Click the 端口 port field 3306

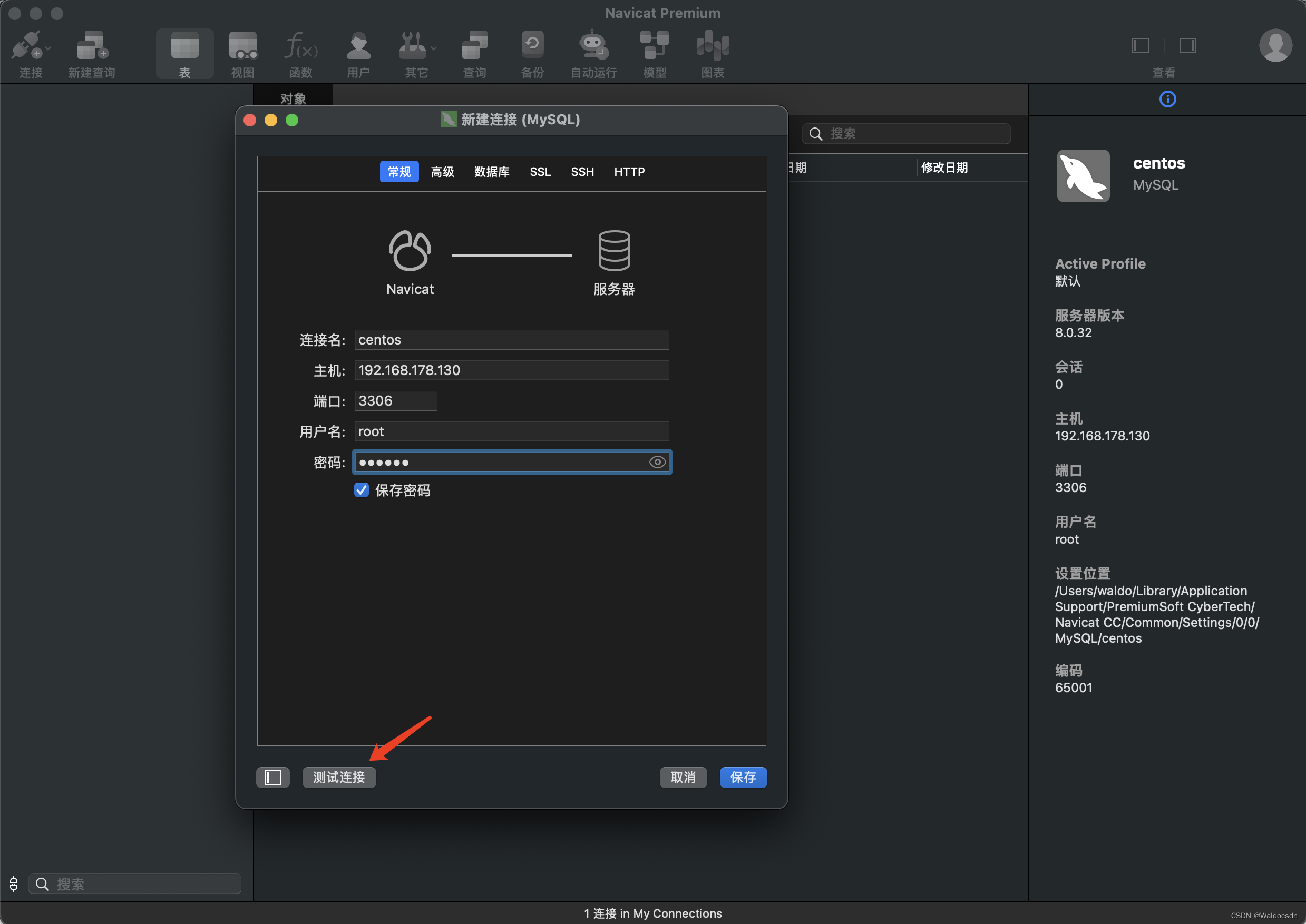point(396,400)
